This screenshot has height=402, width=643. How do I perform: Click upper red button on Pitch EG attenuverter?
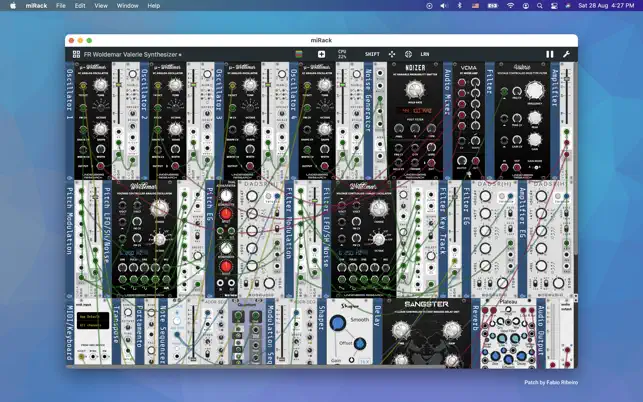(226, 214)
